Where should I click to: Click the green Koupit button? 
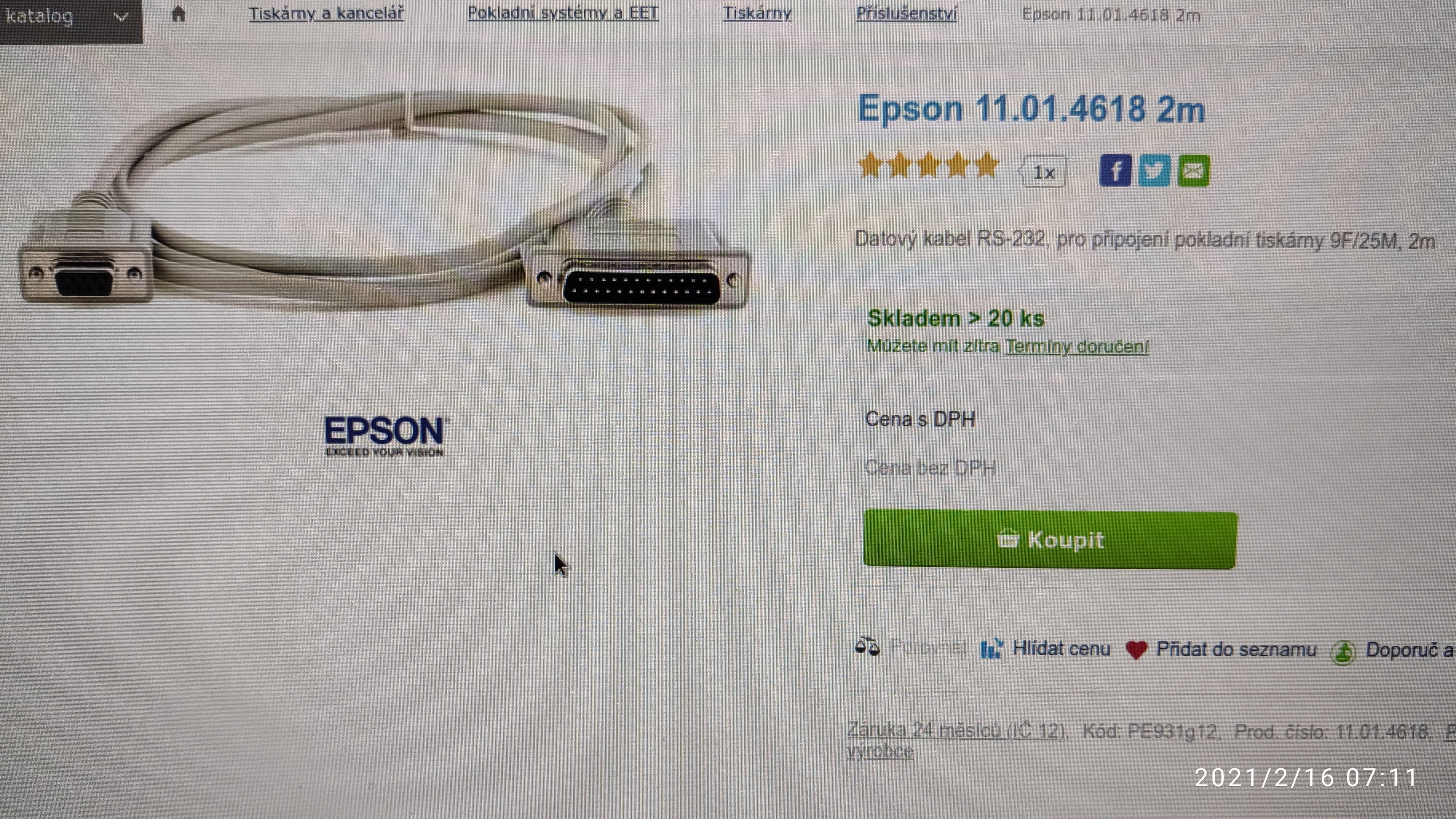pos(1050,539)
